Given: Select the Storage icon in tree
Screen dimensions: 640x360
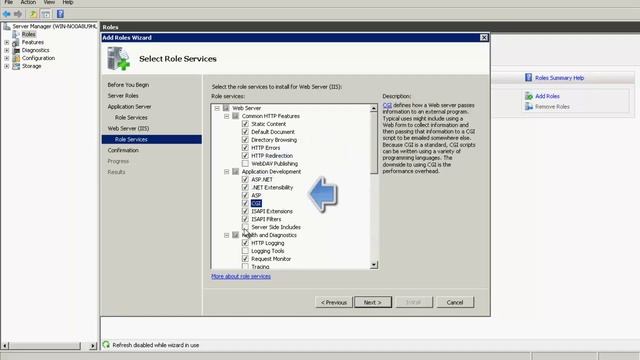Looking at the screenshot, I should [16, 66].
